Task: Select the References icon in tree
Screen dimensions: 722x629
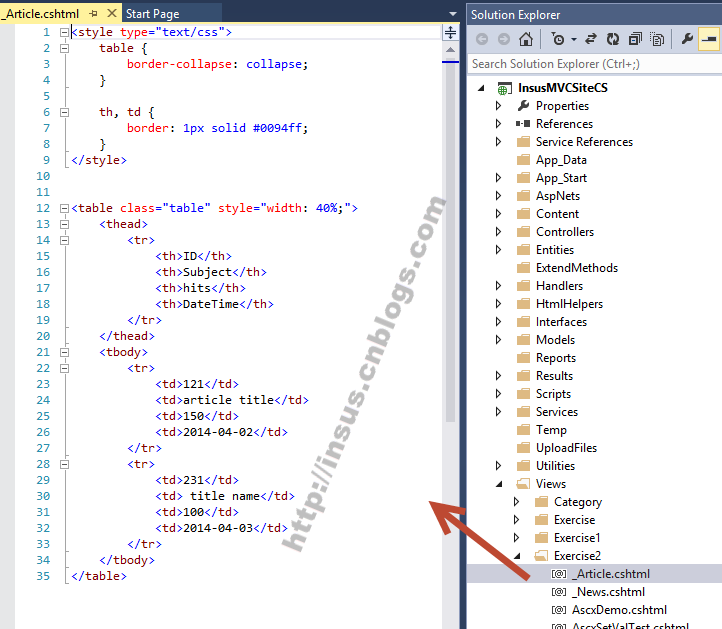Action: coord(523,124)
